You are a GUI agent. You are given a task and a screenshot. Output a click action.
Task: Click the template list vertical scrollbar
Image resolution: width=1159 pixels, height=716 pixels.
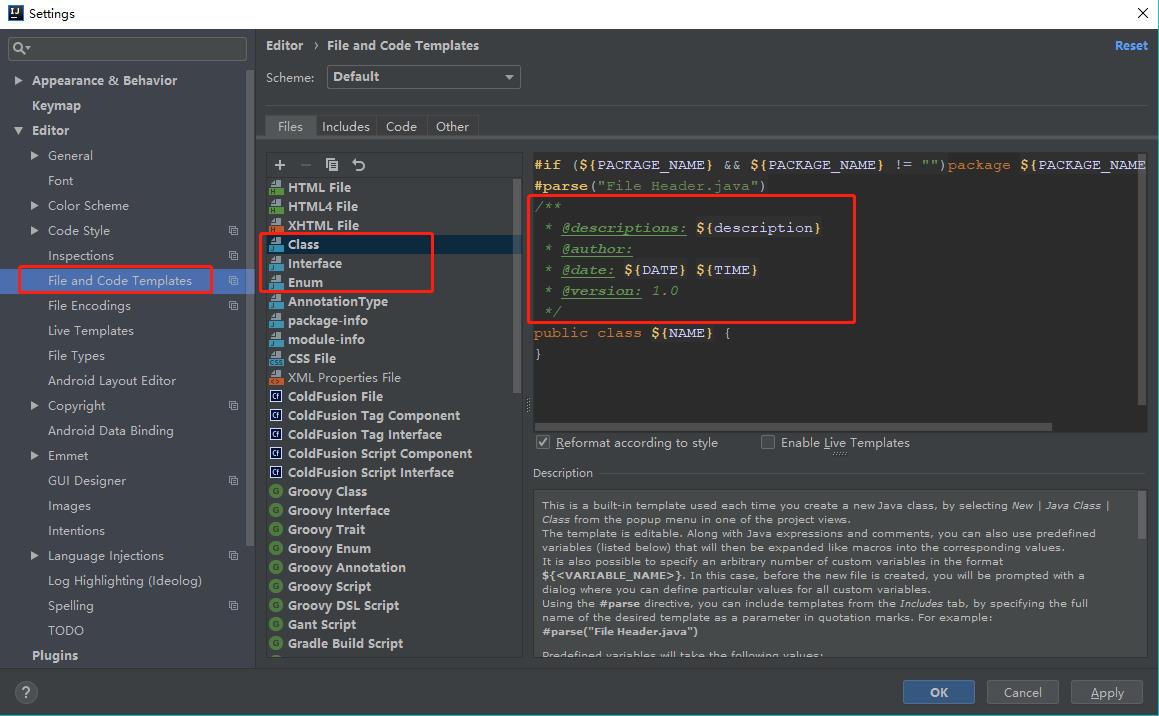517,286
